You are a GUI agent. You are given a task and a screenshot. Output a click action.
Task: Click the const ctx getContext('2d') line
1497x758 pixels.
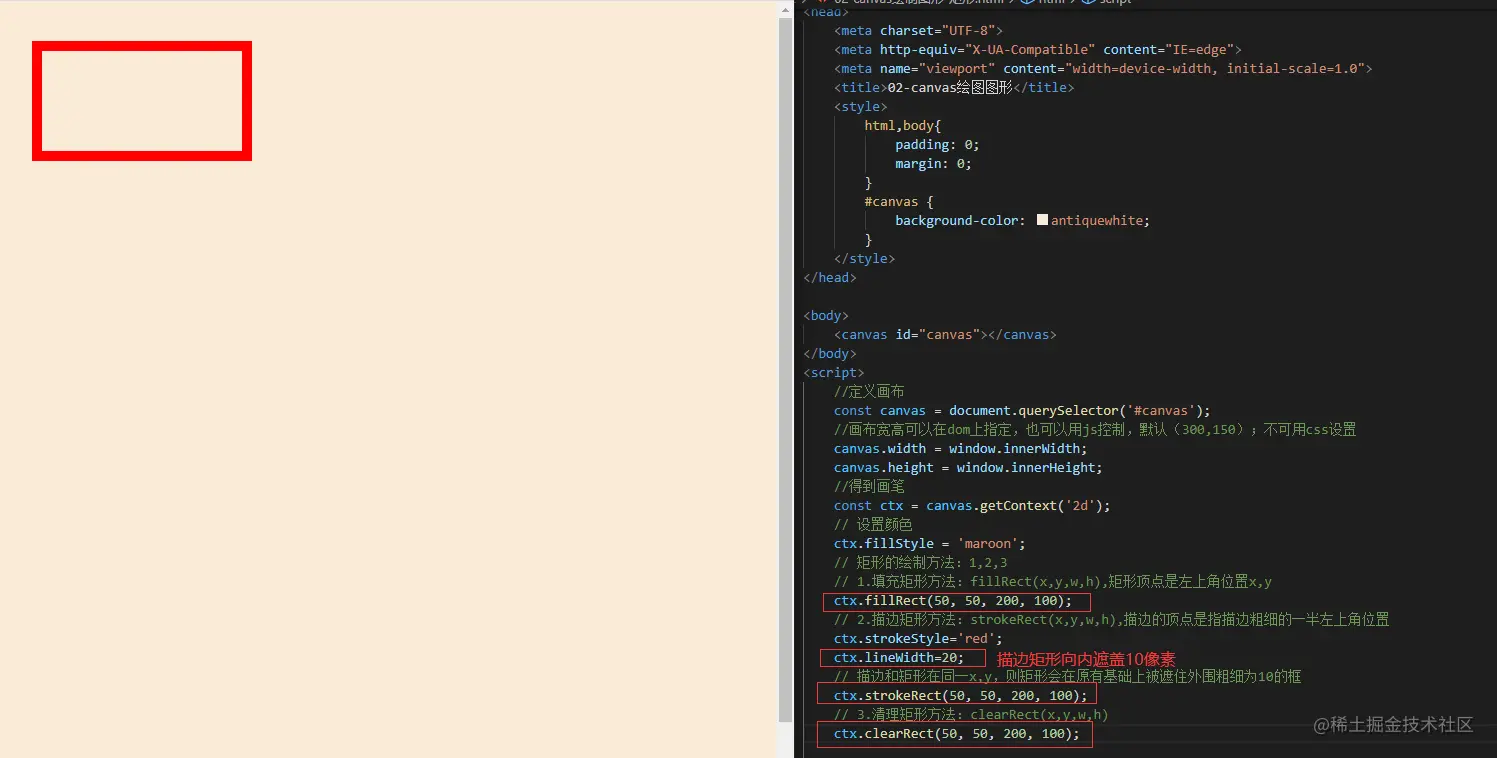pos(972,505)
